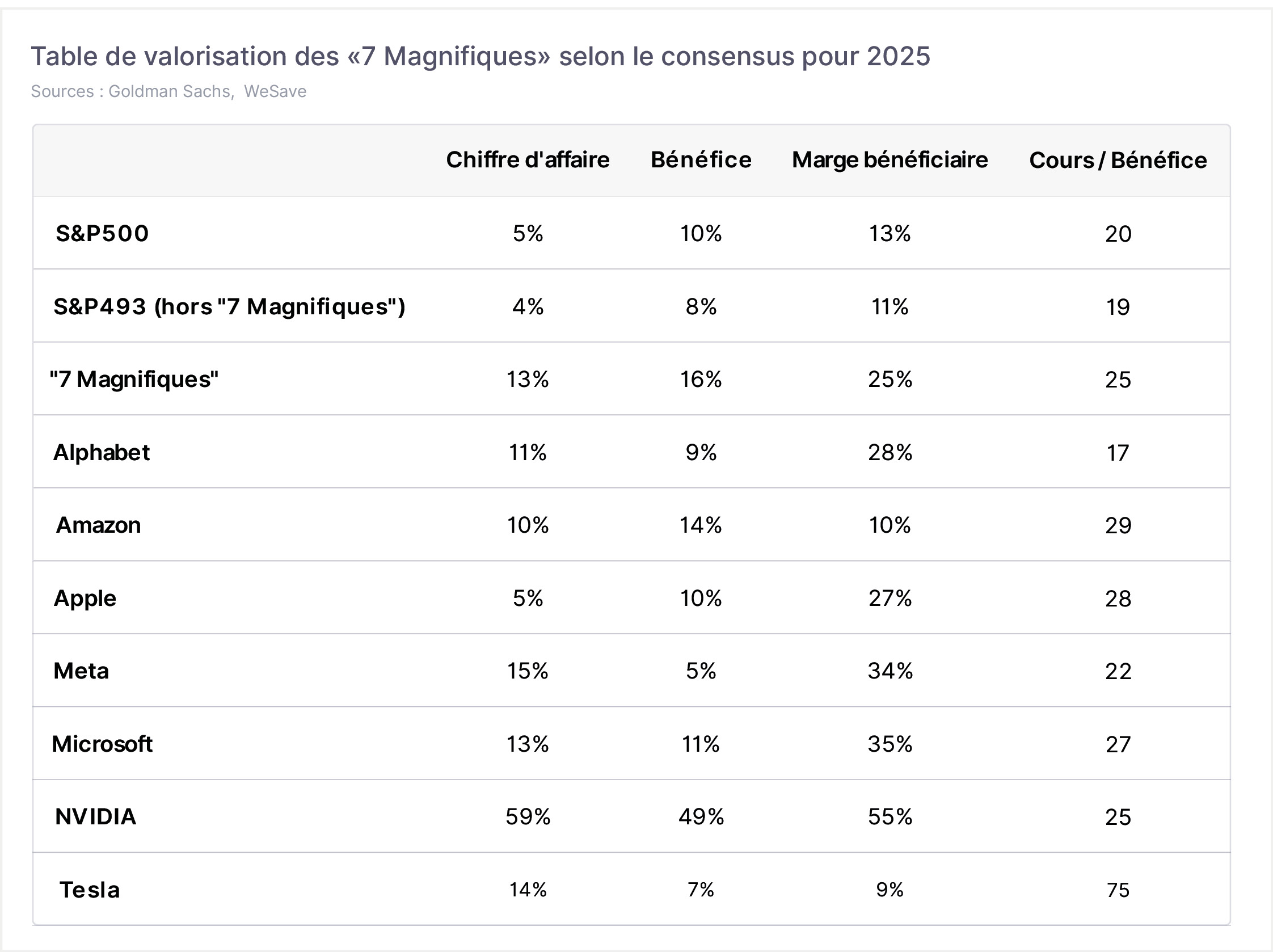Click the Cours / Bénéfice column header

[x=1118, y=160]
